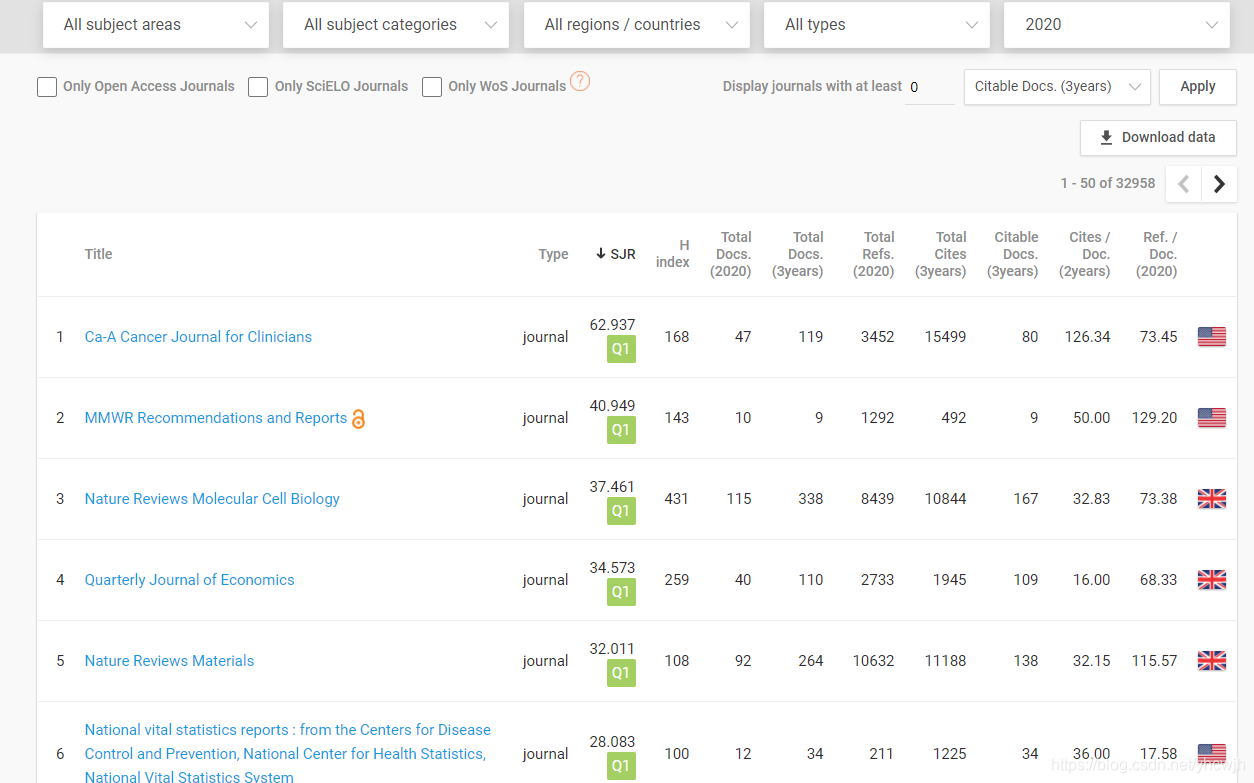Click US flag in MMWR Recommendations row
Viewport: 1254px width, 783px height.
point(1212,418)
